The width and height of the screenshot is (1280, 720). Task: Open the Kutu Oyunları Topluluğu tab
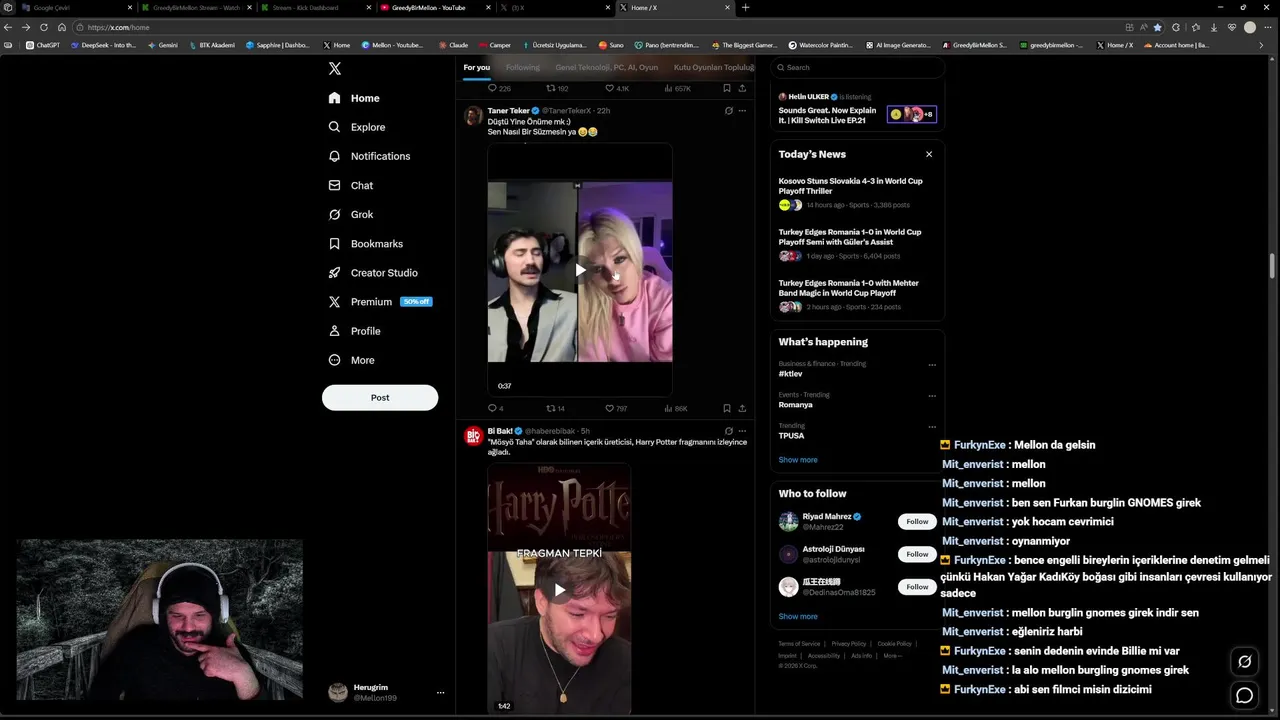point(714,67)
